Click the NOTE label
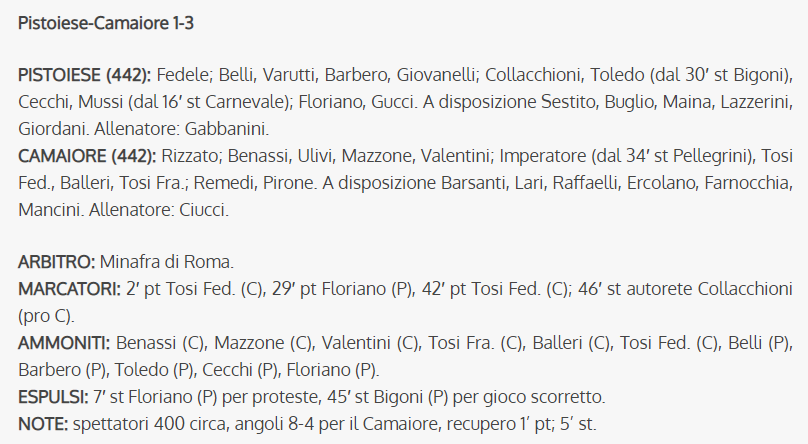Screen dimensions: 808x444 click(x=43, y=424)
